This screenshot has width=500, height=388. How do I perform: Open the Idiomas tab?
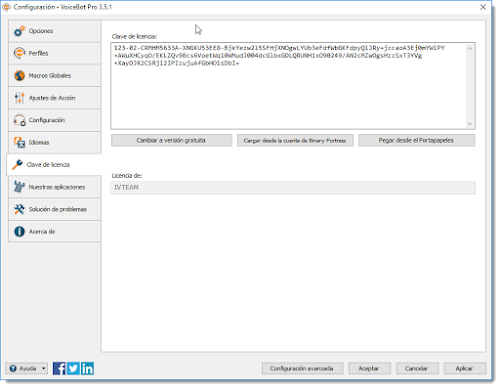click(x=55, y=143)
